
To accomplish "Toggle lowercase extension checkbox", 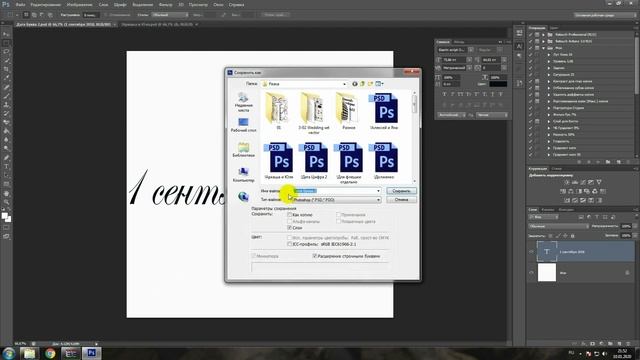I will point(315,256).
